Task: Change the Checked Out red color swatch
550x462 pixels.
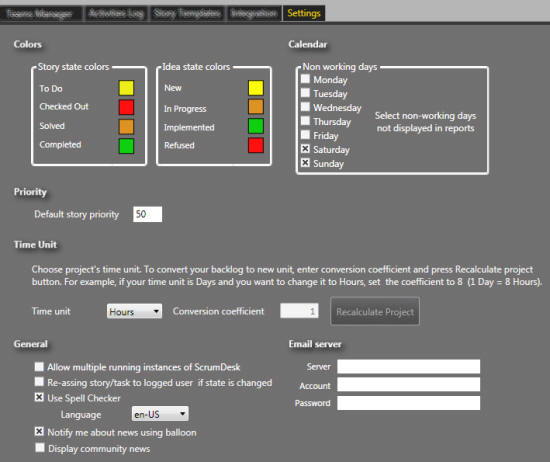Action: click(x=126, y=107)
